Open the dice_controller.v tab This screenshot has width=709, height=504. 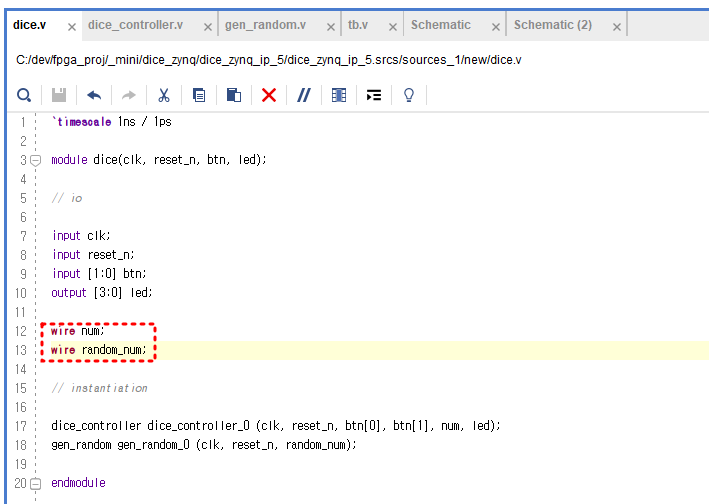click(x=135, y=25)
